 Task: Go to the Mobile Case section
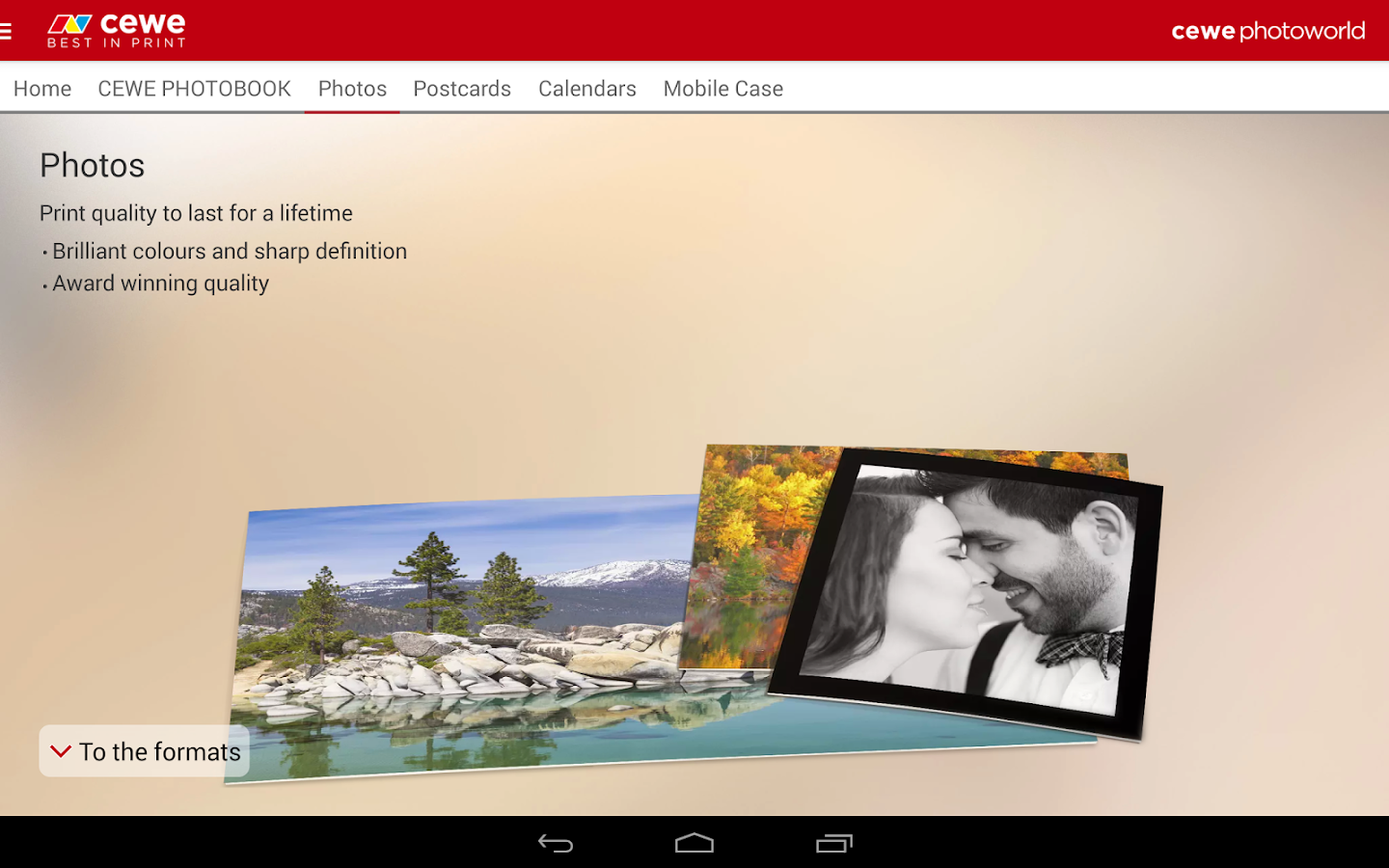click(x=722, y=88)
